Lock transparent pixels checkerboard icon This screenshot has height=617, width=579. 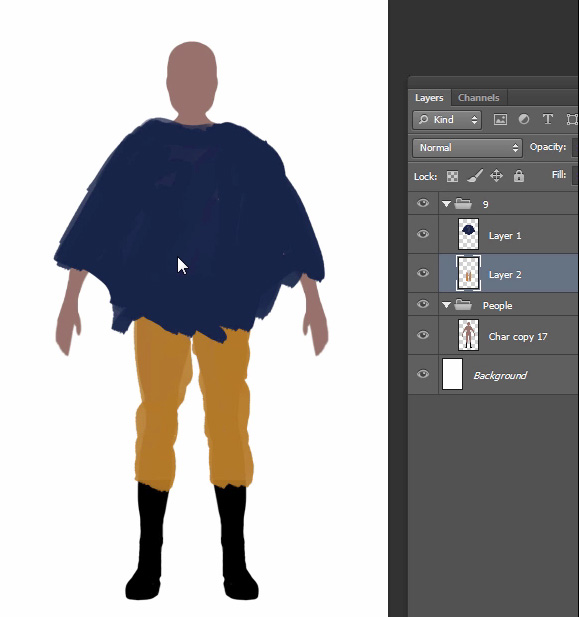pyautogui.click(x=452, y=176)
